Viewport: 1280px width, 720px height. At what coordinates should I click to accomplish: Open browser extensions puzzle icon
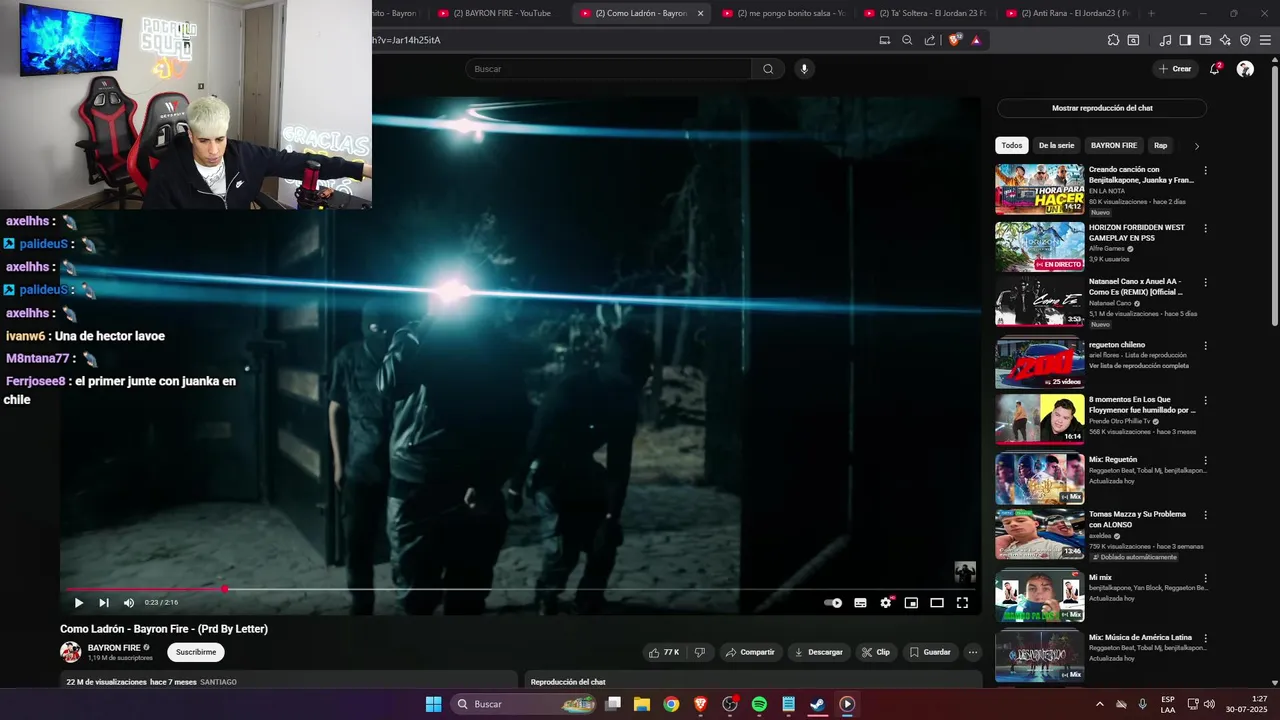coord(1113,40)
